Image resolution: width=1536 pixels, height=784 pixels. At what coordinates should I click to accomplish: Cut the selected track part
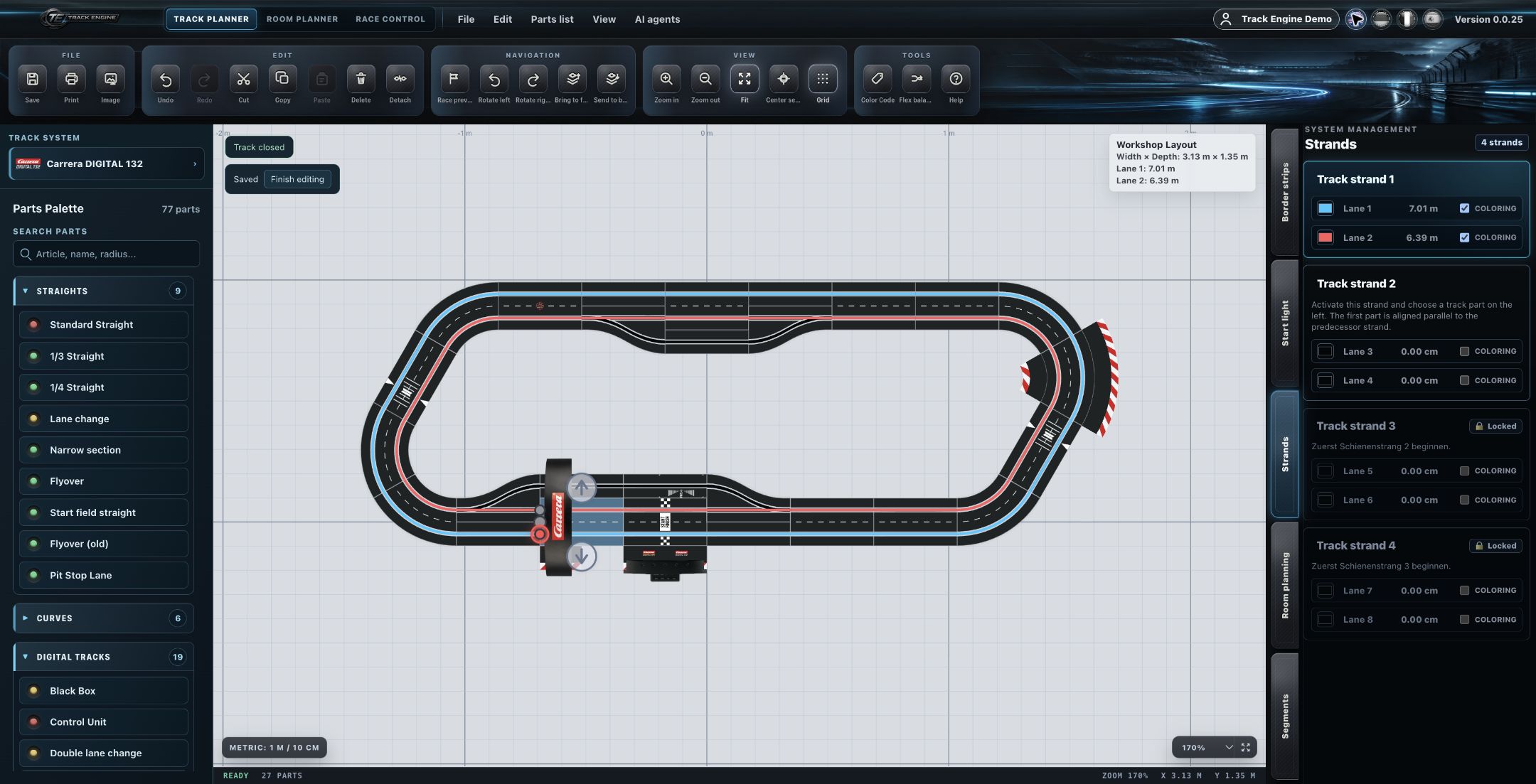[244, 79]
